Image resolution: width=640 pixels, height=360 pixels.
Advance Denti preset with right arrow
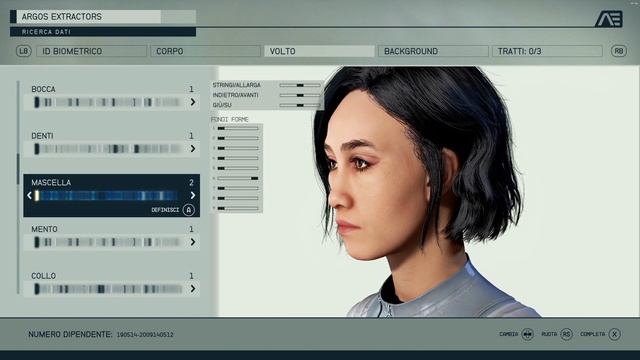[x=193, y=149]
